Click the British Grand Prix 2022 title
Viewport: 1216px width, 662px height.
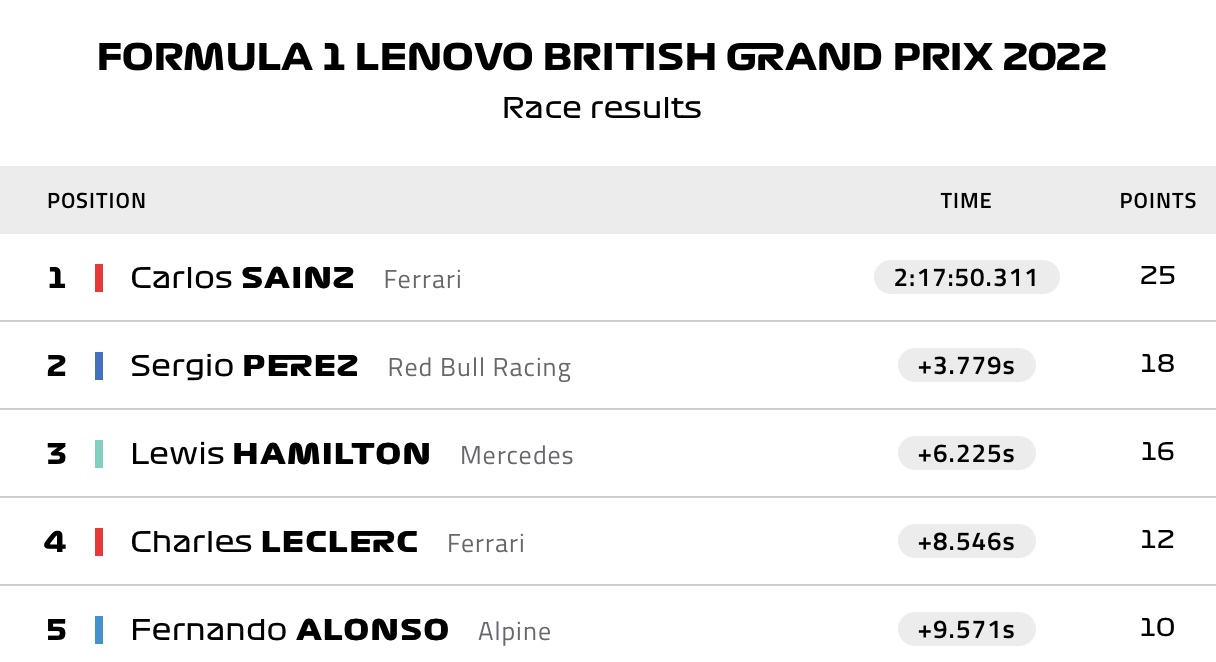pos(602,58)
